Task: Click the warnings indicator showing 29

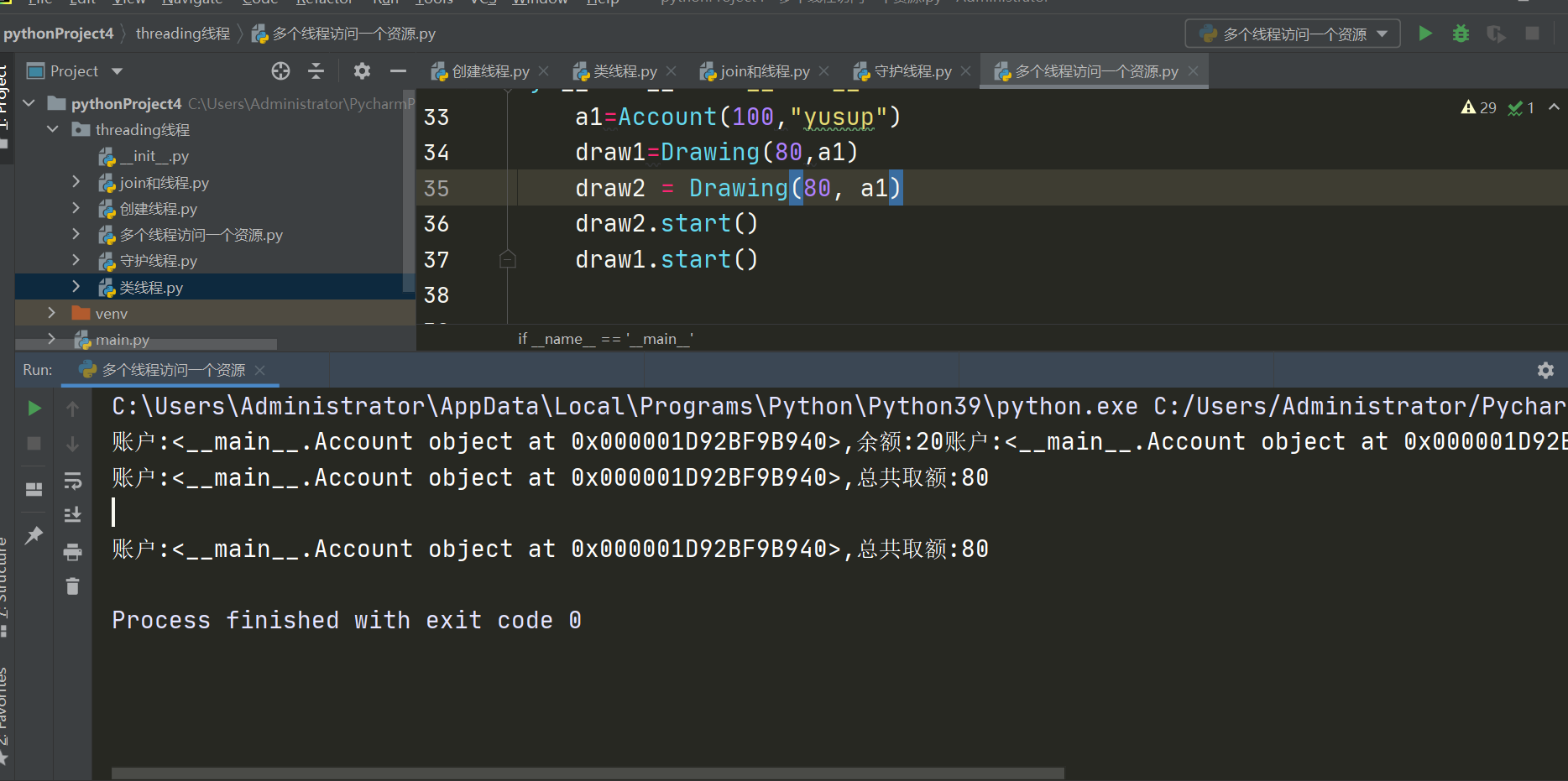Action: (1479, 107)
